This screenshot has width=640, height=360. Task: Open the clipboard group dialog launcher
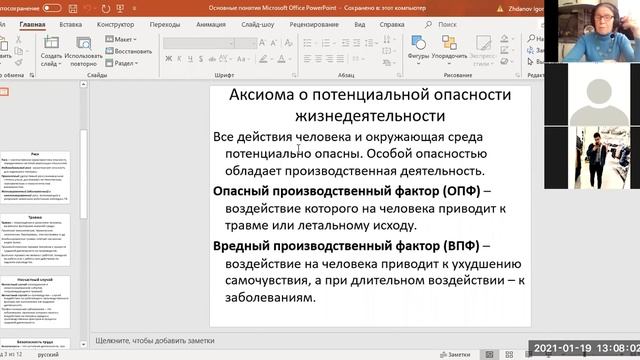32,75
